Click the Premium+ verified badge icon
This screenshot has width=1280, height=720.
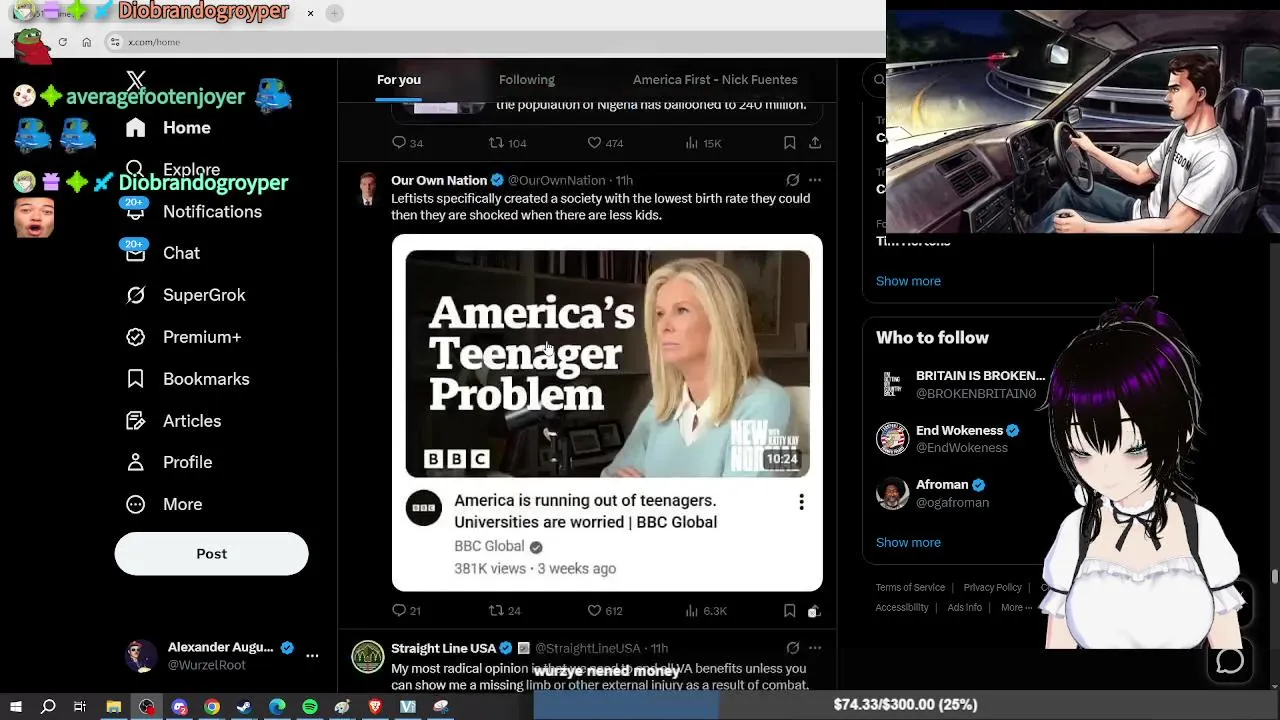pyautogui.click(x=136, y=337)
